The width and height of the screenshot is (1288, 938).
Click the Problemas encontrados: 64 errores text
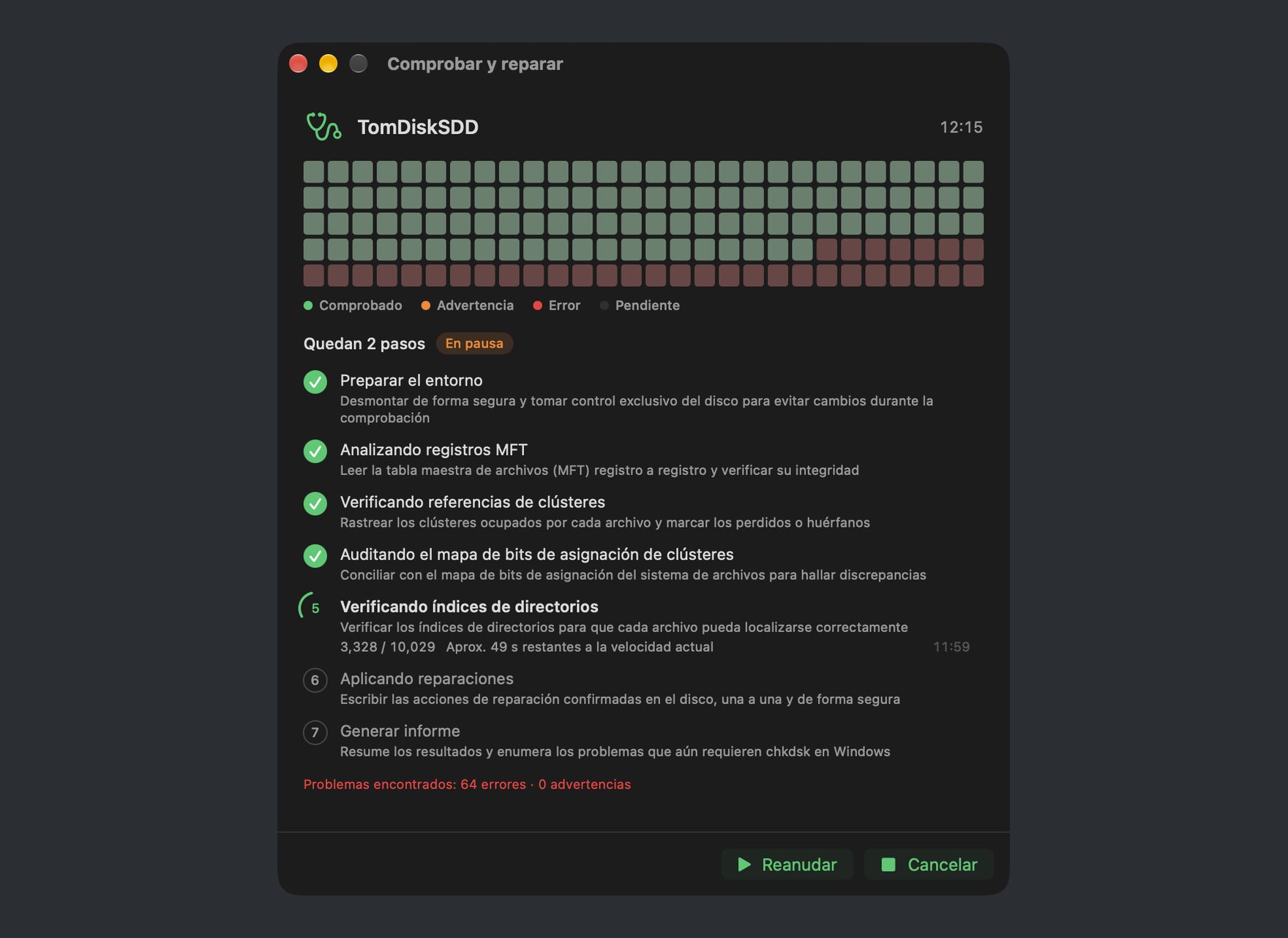click(x=415, y=784)
